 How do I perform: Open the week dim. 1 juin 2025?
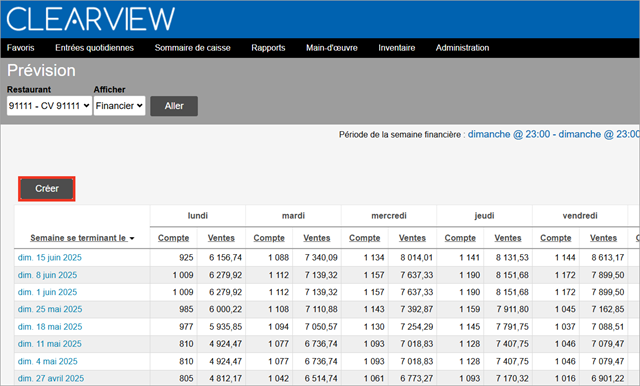coord(47,292)
